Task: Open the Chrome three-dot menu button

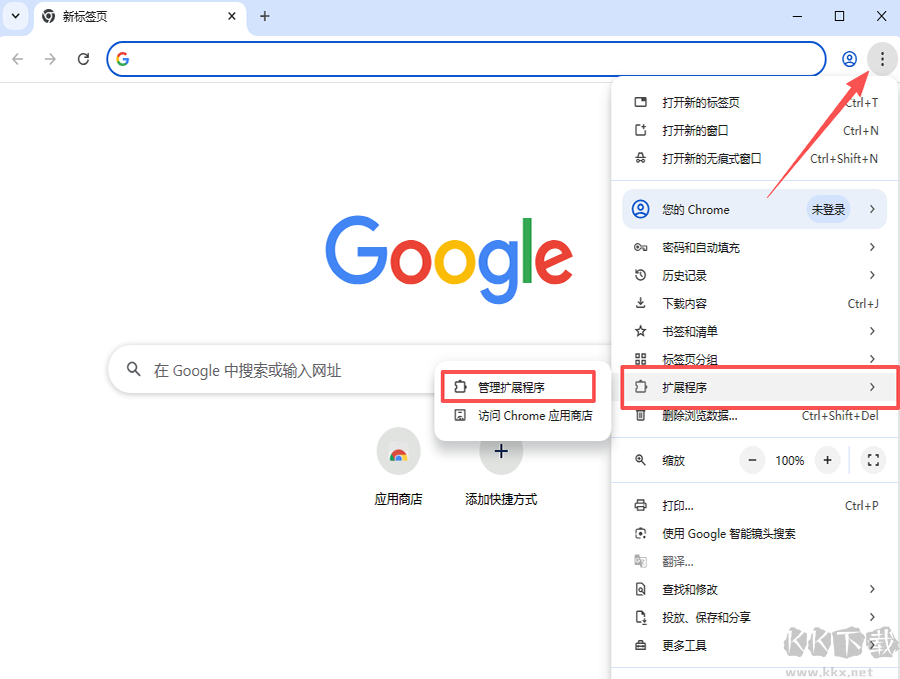Action: pyautogui.click(x=882, y=59)
